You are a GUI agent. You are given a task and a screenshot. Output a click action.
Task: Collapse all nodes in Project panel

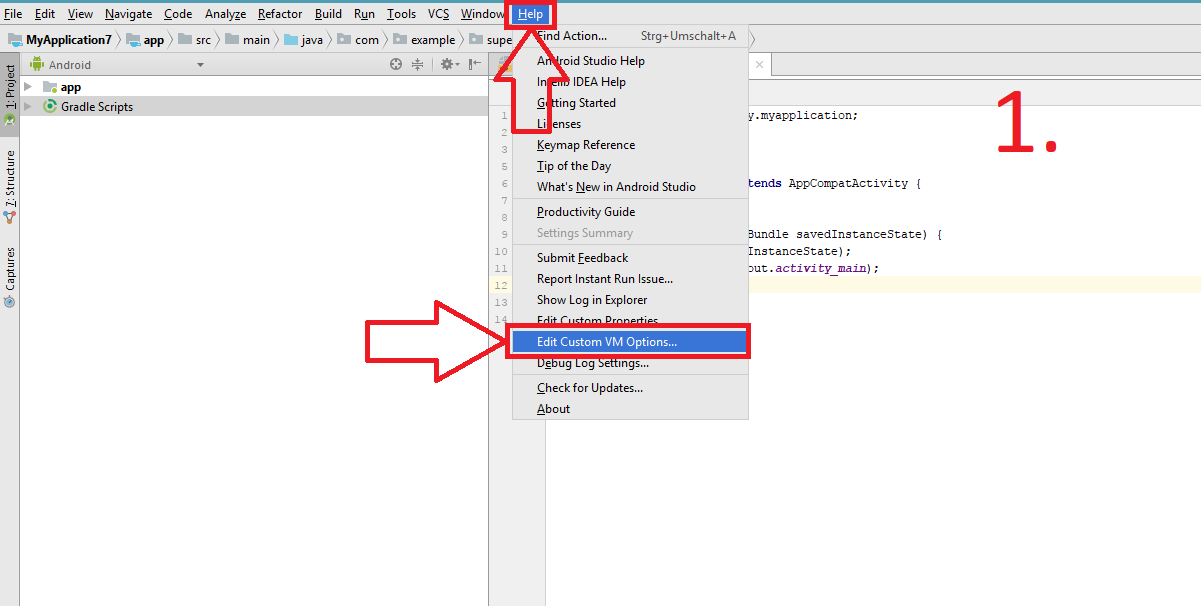418,64
